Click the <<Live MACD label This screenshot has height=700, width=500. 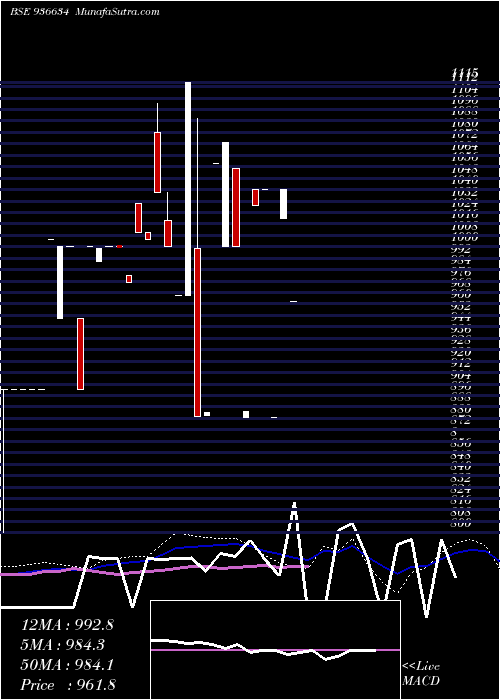pos(421,673)
